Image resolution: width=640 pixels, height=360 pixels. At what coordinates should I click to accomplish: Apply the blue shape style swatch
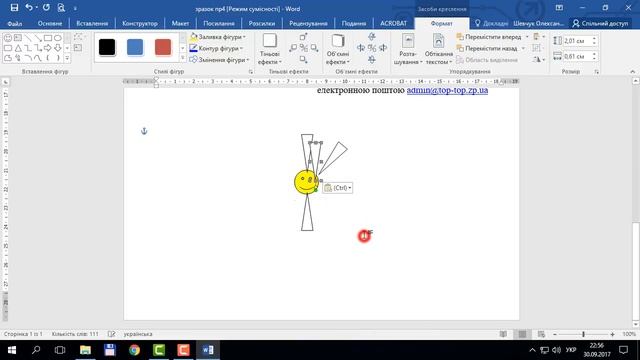pos(135,47)
